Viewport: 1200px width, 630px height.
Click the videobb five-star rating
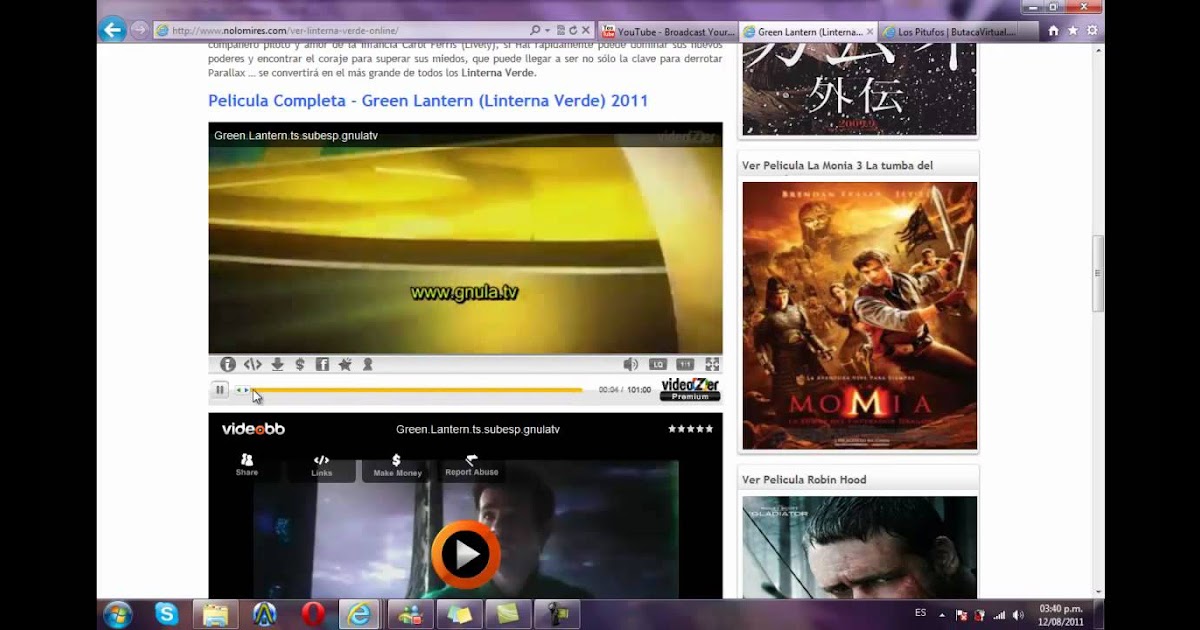[691, 429]
